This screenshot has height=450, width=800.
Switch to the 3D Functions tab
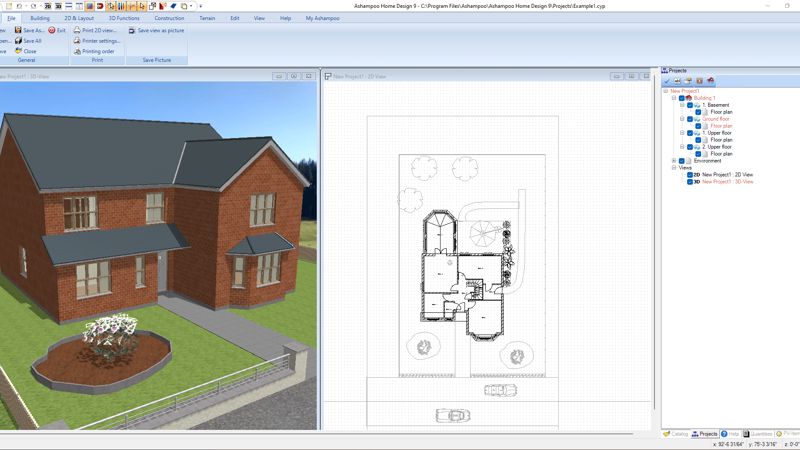[x=124, y=18]
